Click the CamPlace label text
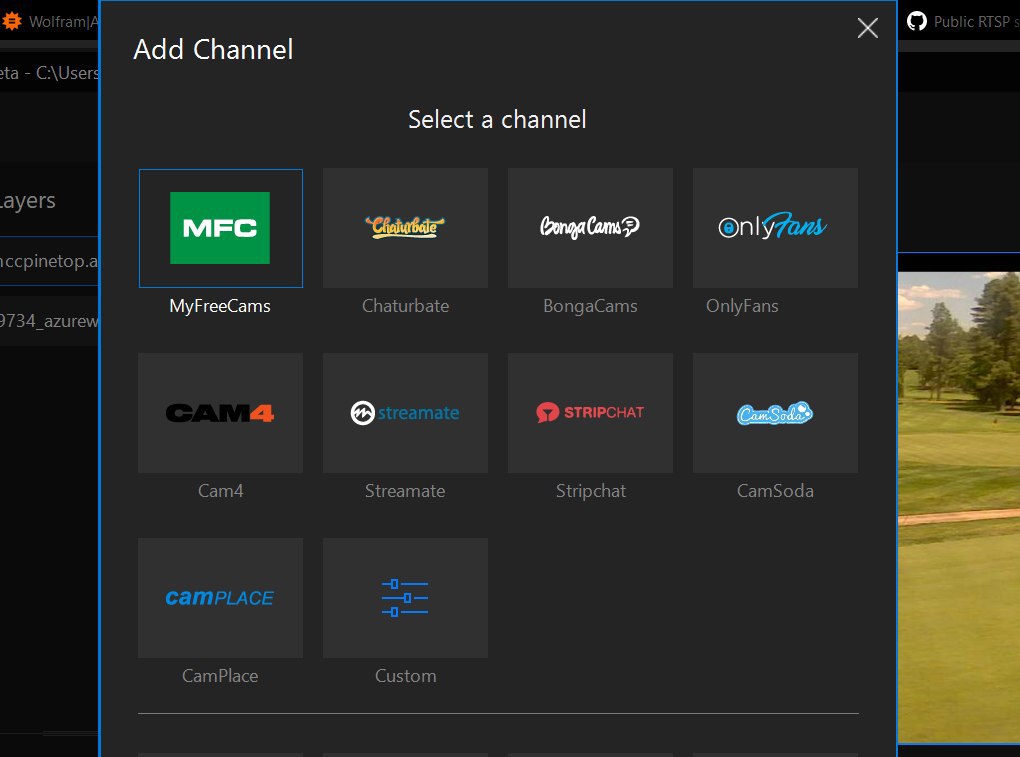This screenshot has height=757, width=1020. coord(220,676)
